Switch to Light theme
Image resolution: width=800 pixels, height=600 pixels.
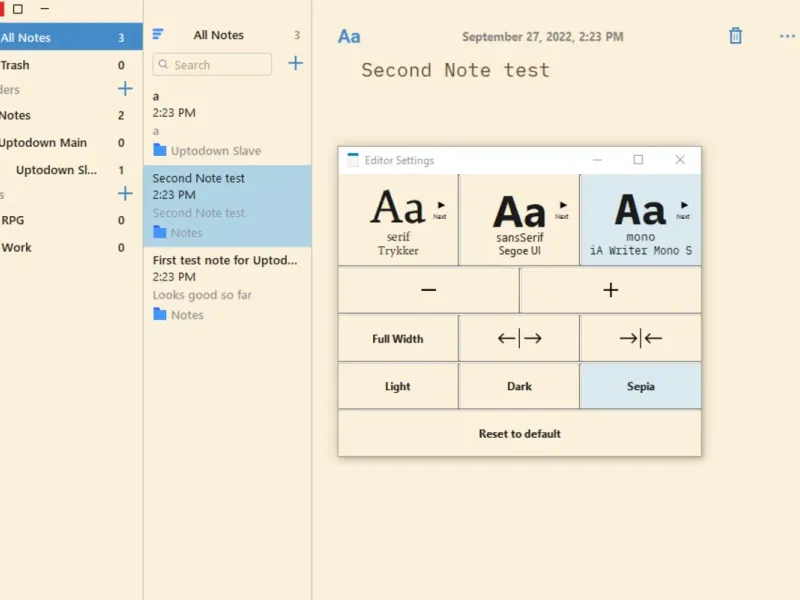tap(398, 386)
